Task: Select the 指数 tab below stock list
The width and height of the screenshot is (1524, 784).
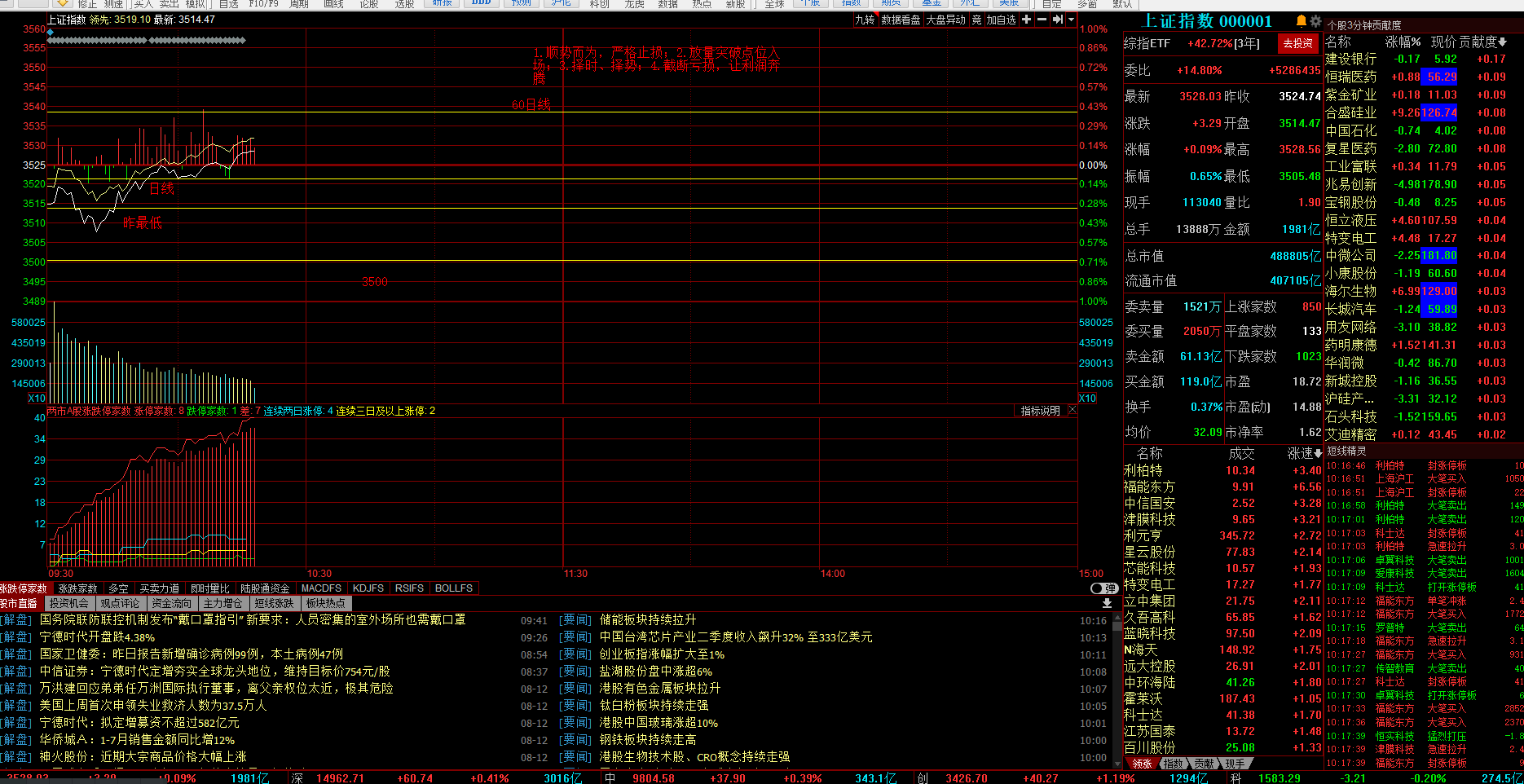Action: tap(1174, 764)
